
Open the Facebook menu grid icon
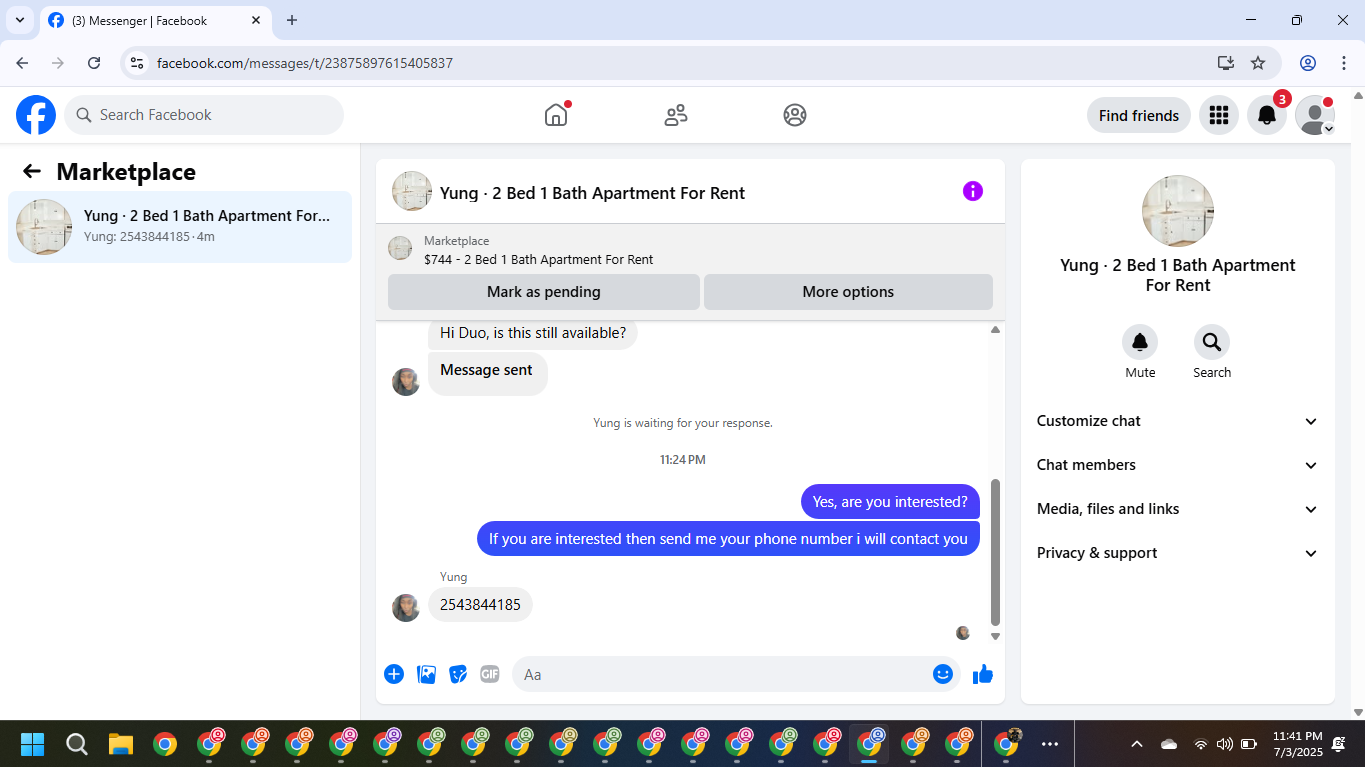(x=1219, y=115)
